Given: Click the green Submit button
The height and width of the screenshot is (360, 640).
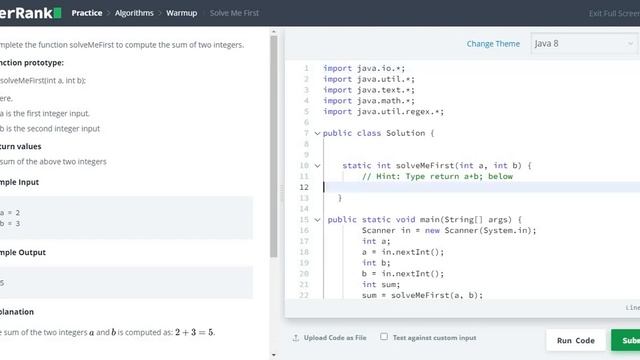Looking at the screenshot, I should 625,340.
